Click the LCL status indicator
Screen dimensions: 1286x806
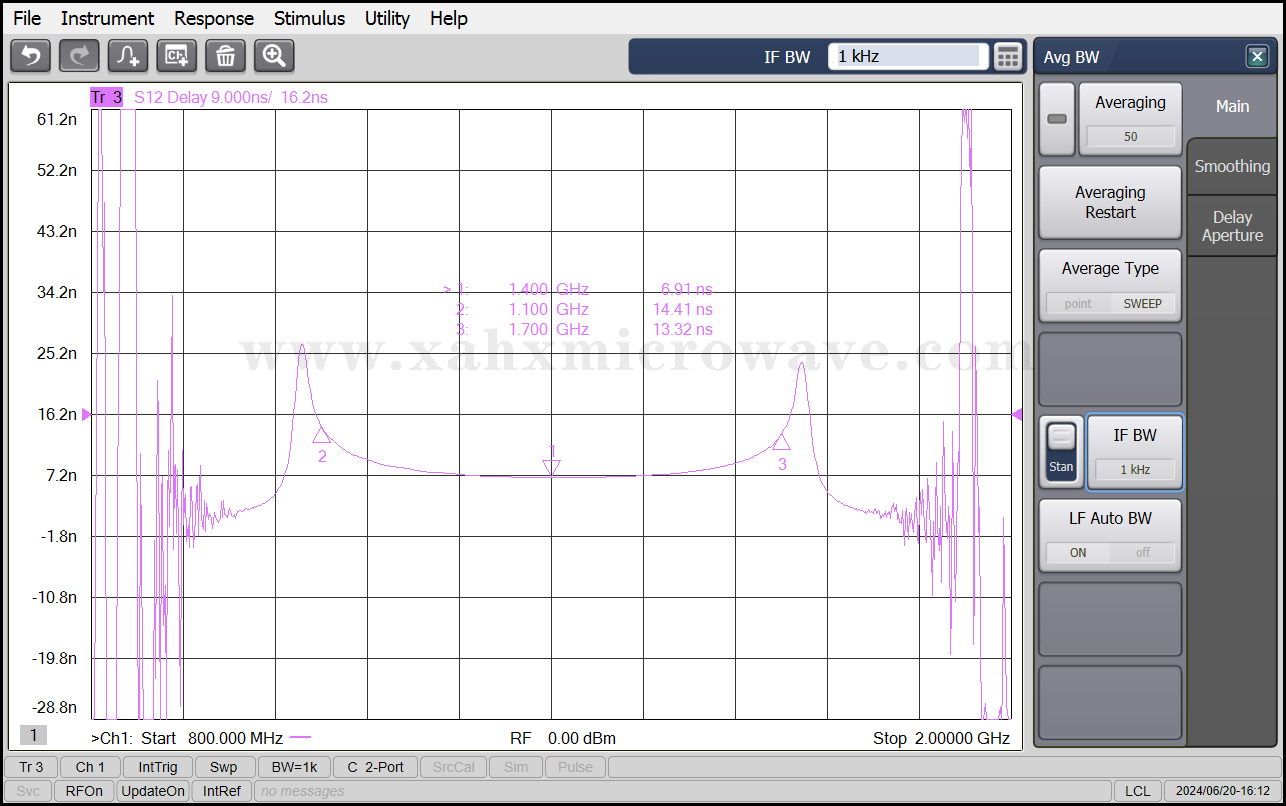pos(1137,791)
